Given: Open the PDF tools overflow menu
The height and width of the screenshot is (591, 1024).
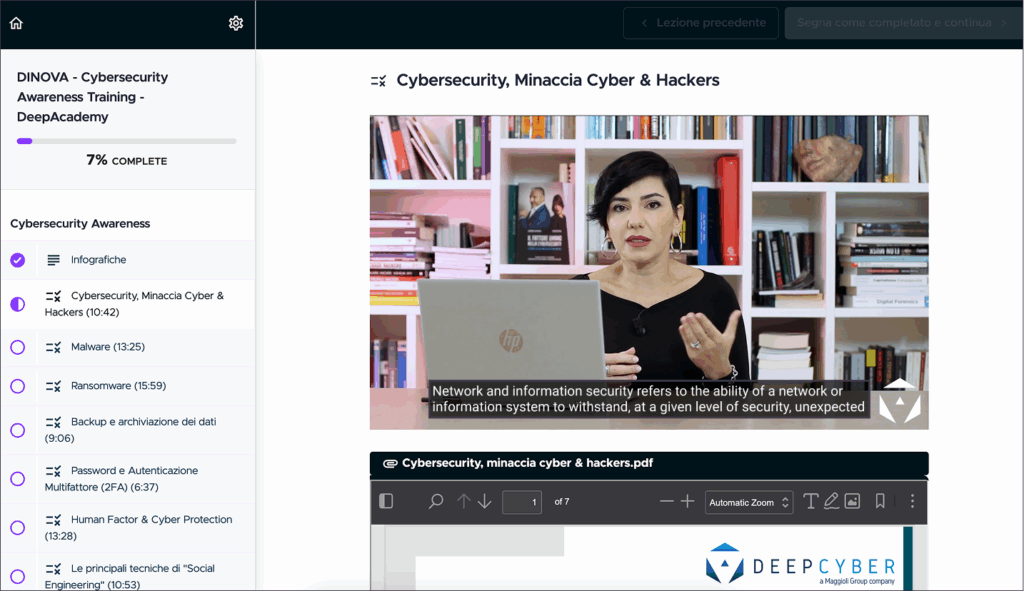Looking at the screenshot, I should (912, 501).
